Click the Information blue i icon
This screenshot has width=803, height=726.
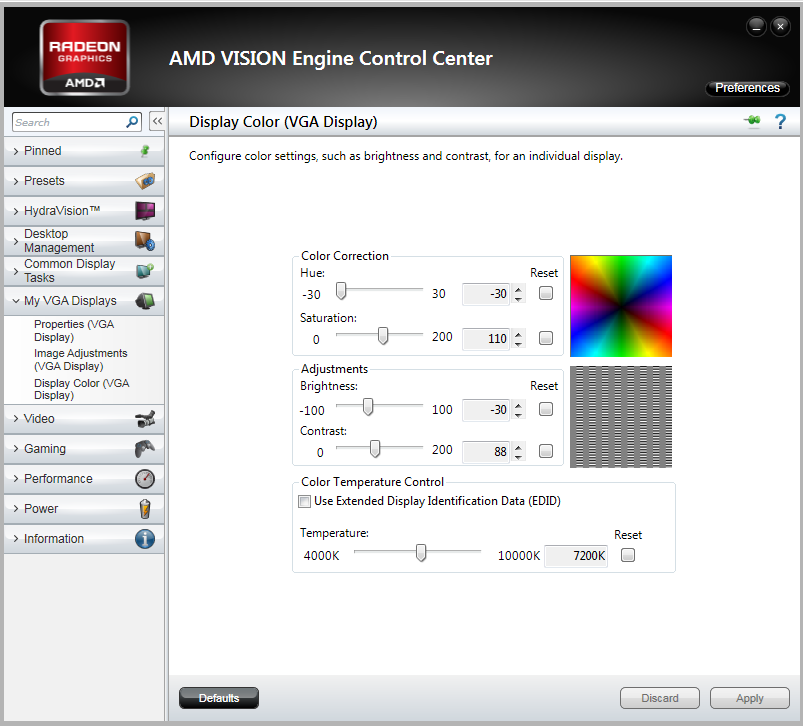tap(145, 539)
